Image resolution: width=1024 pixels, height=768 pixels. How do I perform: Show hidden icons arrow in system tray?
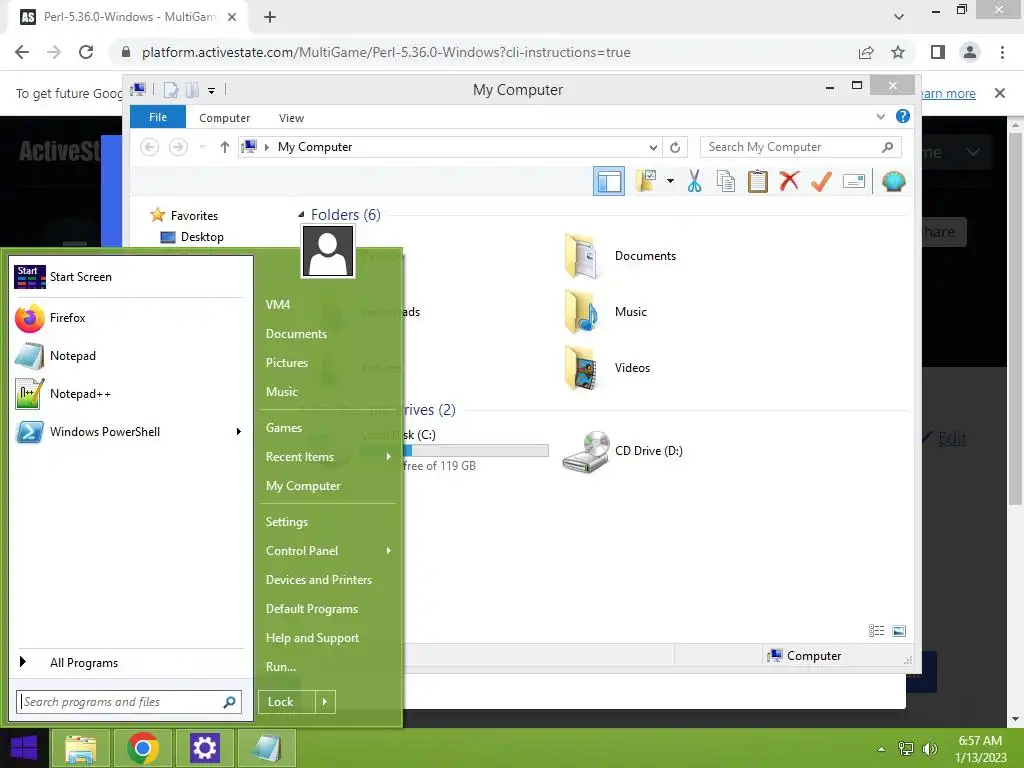pyautogui.click(x=881, y=749)
